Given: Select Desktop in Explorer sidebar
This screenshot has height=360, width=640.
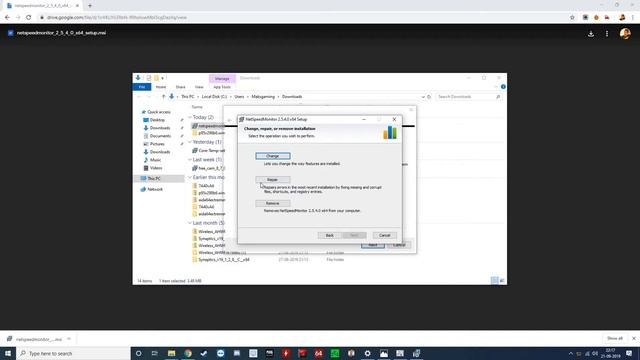Looking at the screenshot, I should [157, 120].
